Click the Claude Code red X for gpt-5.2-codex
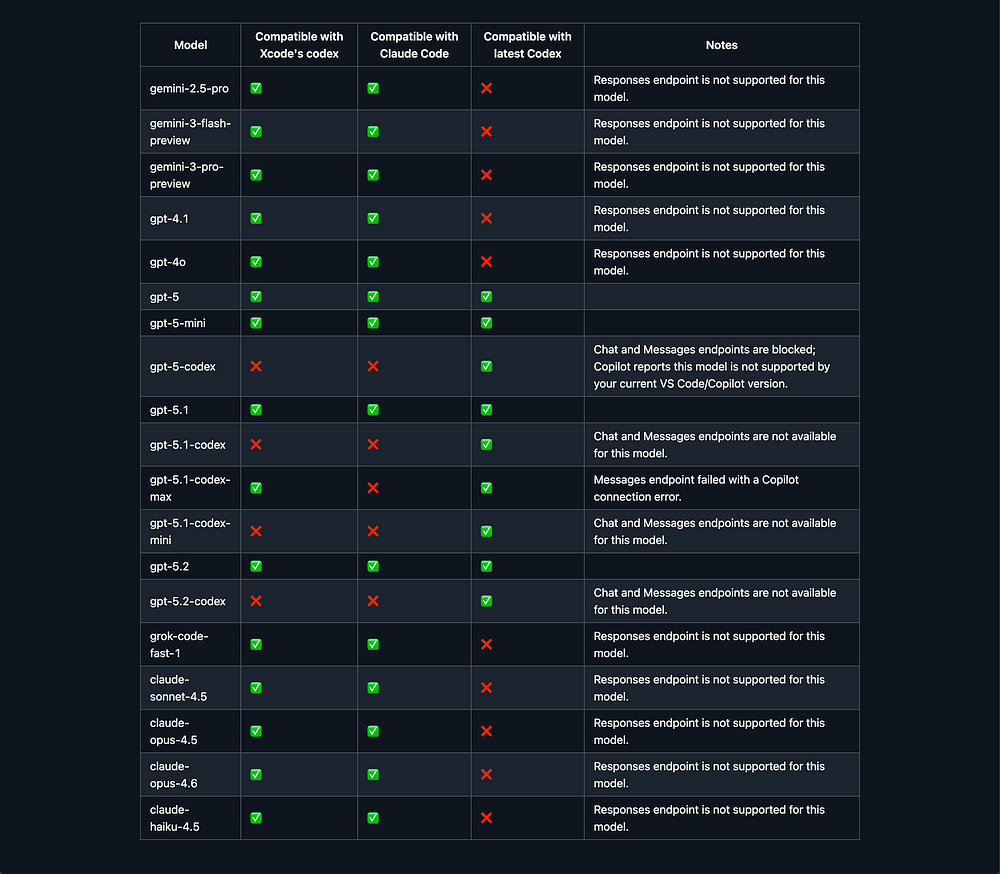1000x874 pixels. 373,601
